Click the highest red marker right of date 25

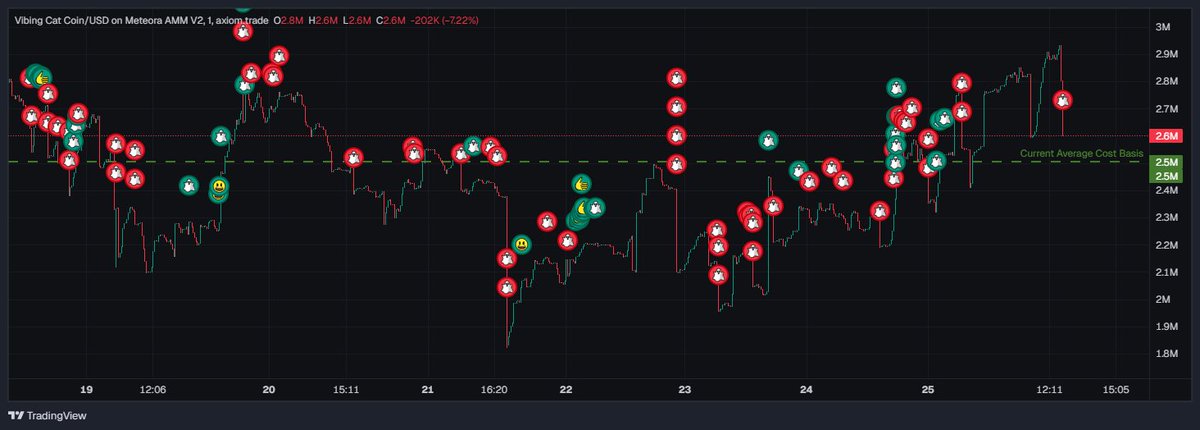click(x=961, y=83)
